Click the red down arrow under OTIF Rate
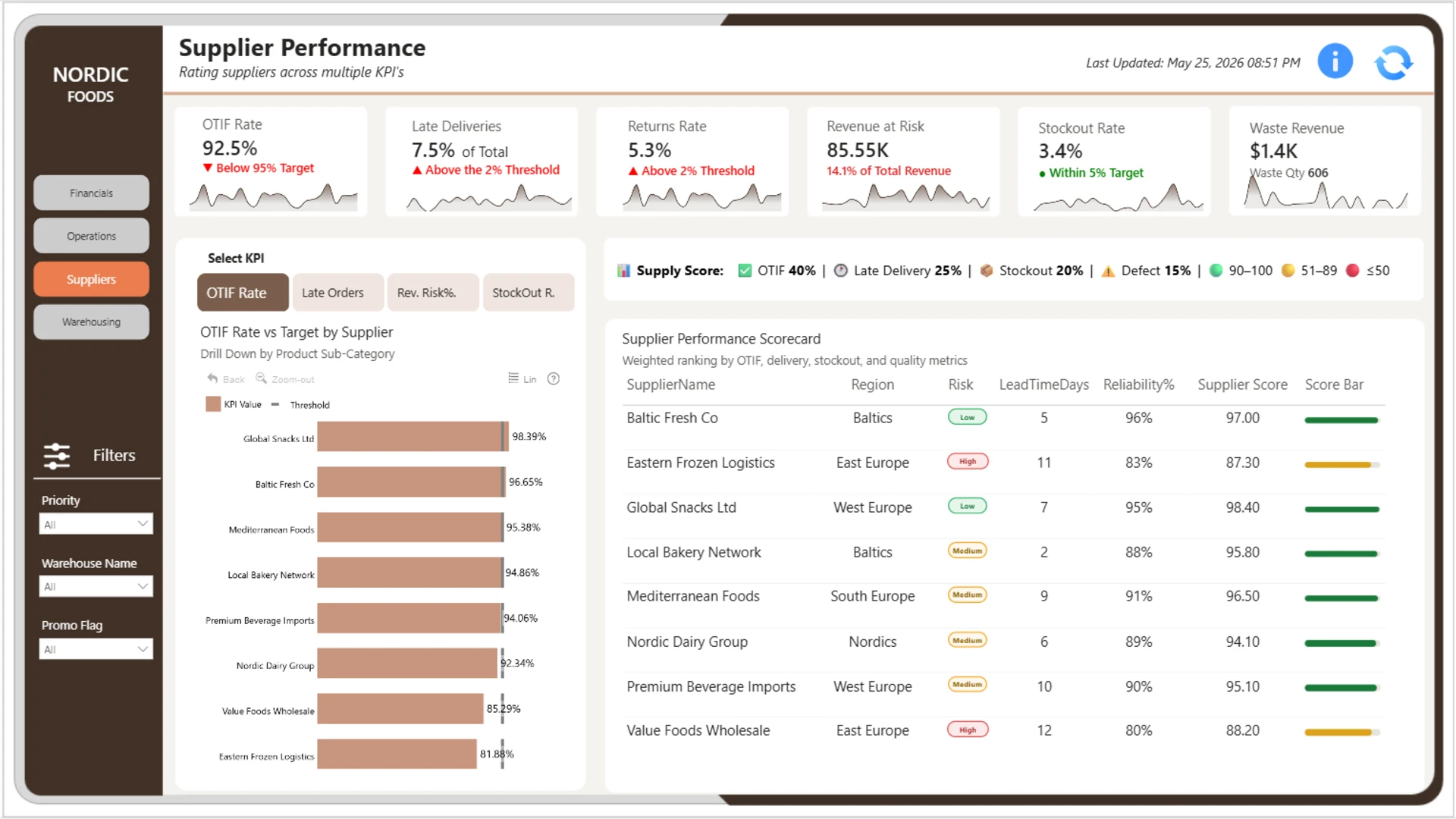The width and height of the screenshot is (1456, 819). [x=207, y=168]
